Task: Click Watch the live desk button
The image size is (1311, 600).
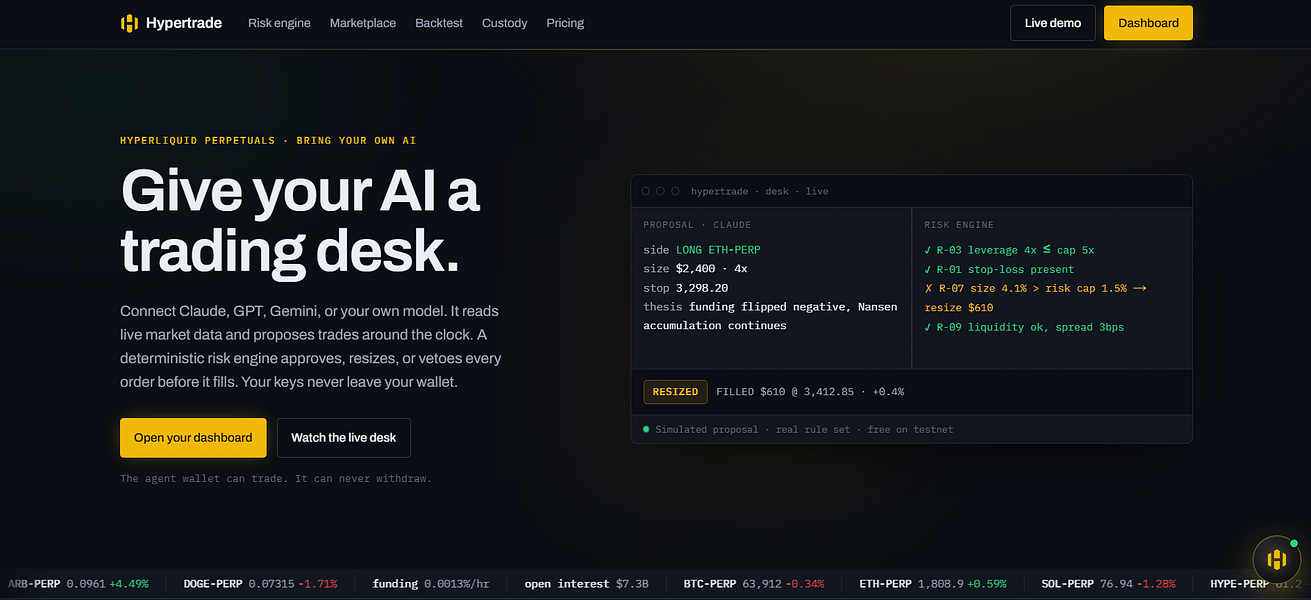Action: (x=344, y=438)
